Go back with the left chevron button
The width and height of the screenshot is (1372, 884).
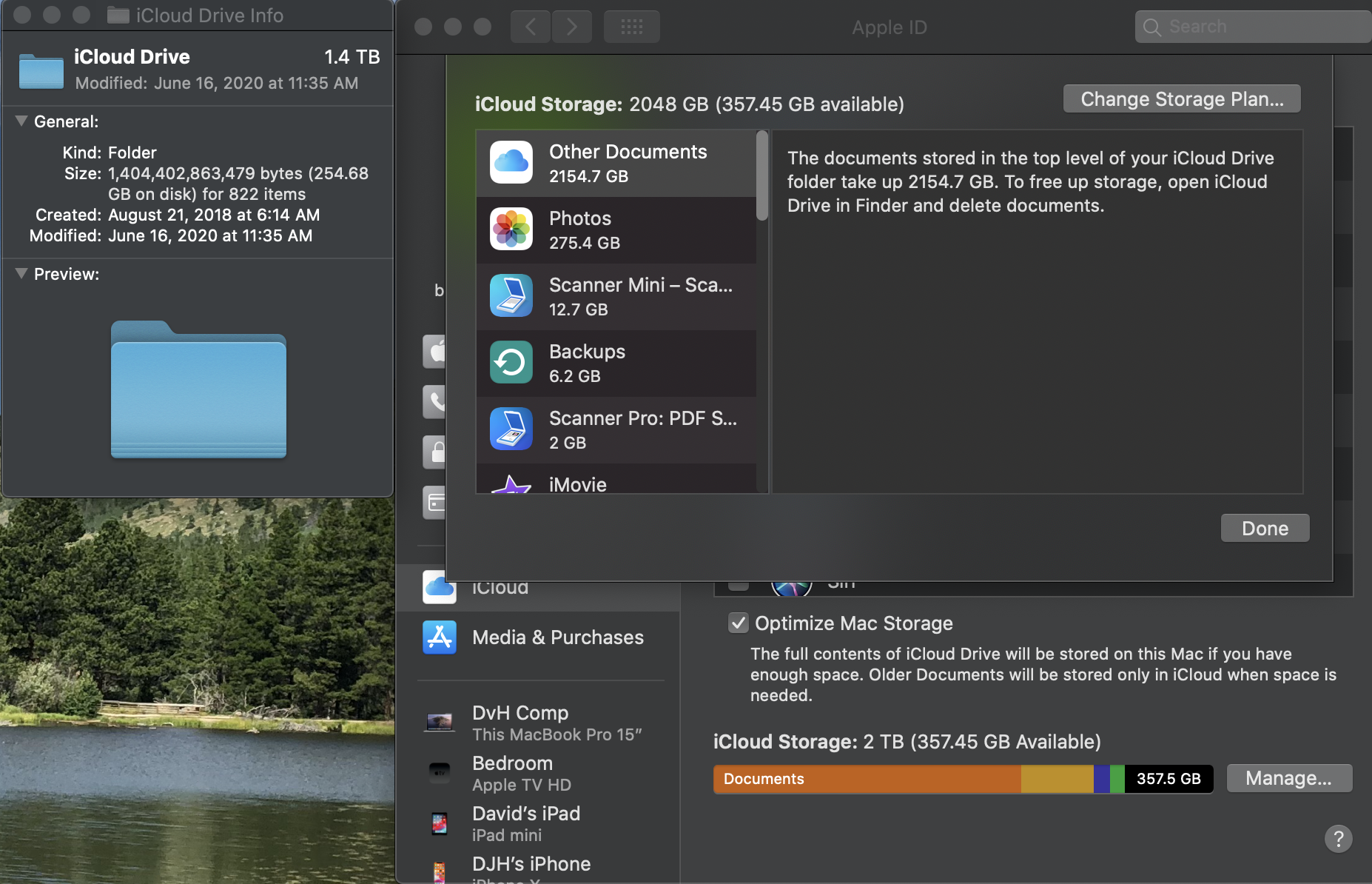[531, 27]
